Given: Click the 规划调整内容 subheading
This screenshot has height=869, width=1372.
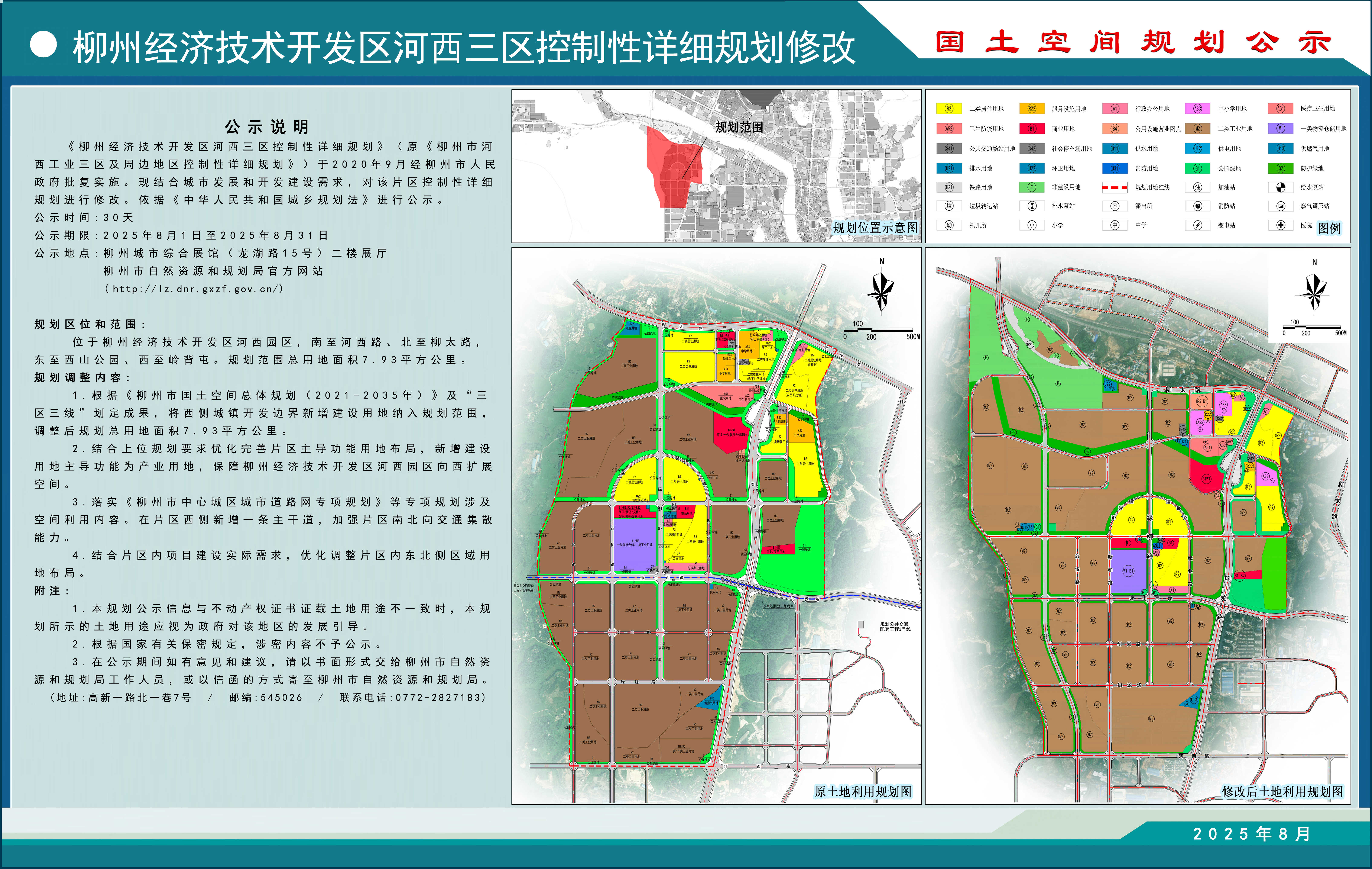Looking at the screenshot, I should (x=83, y=377).
